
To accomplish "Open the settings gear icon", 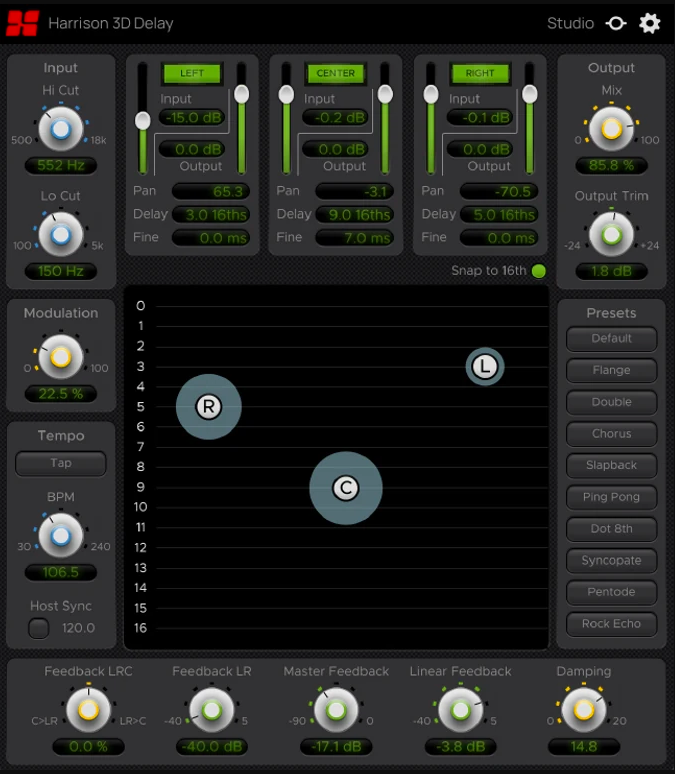I will [649, 23].
